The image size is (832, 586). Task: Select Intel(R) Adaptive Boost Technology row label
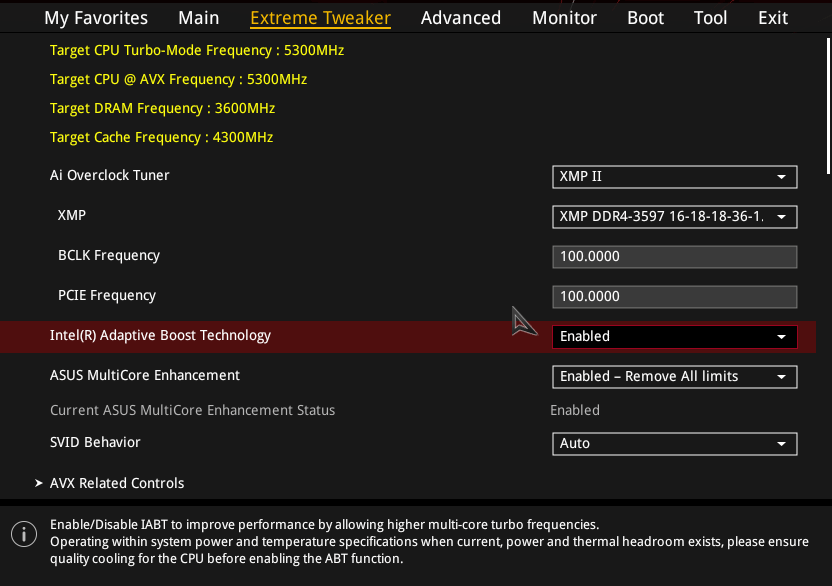tap(160, 335)
